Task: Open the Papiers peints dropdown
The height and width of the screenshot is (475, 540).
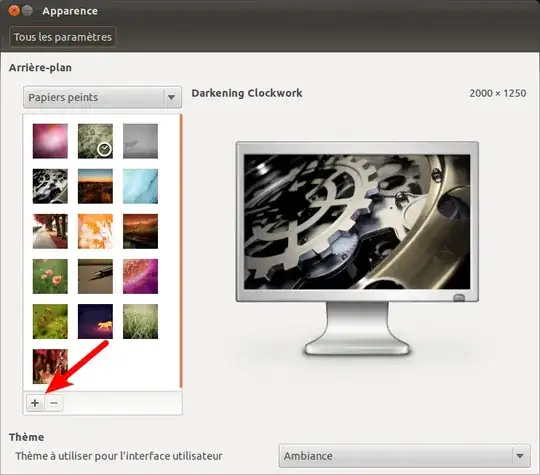Action: pos(102,97)
